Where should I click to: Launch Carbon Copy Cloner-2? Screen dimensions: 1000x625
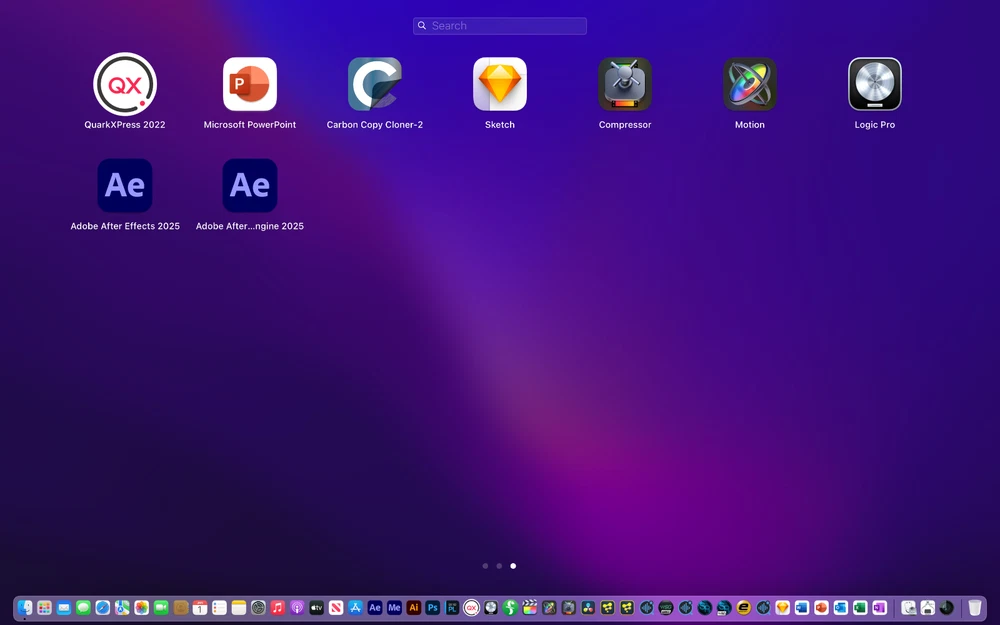(x=375, y=85)
